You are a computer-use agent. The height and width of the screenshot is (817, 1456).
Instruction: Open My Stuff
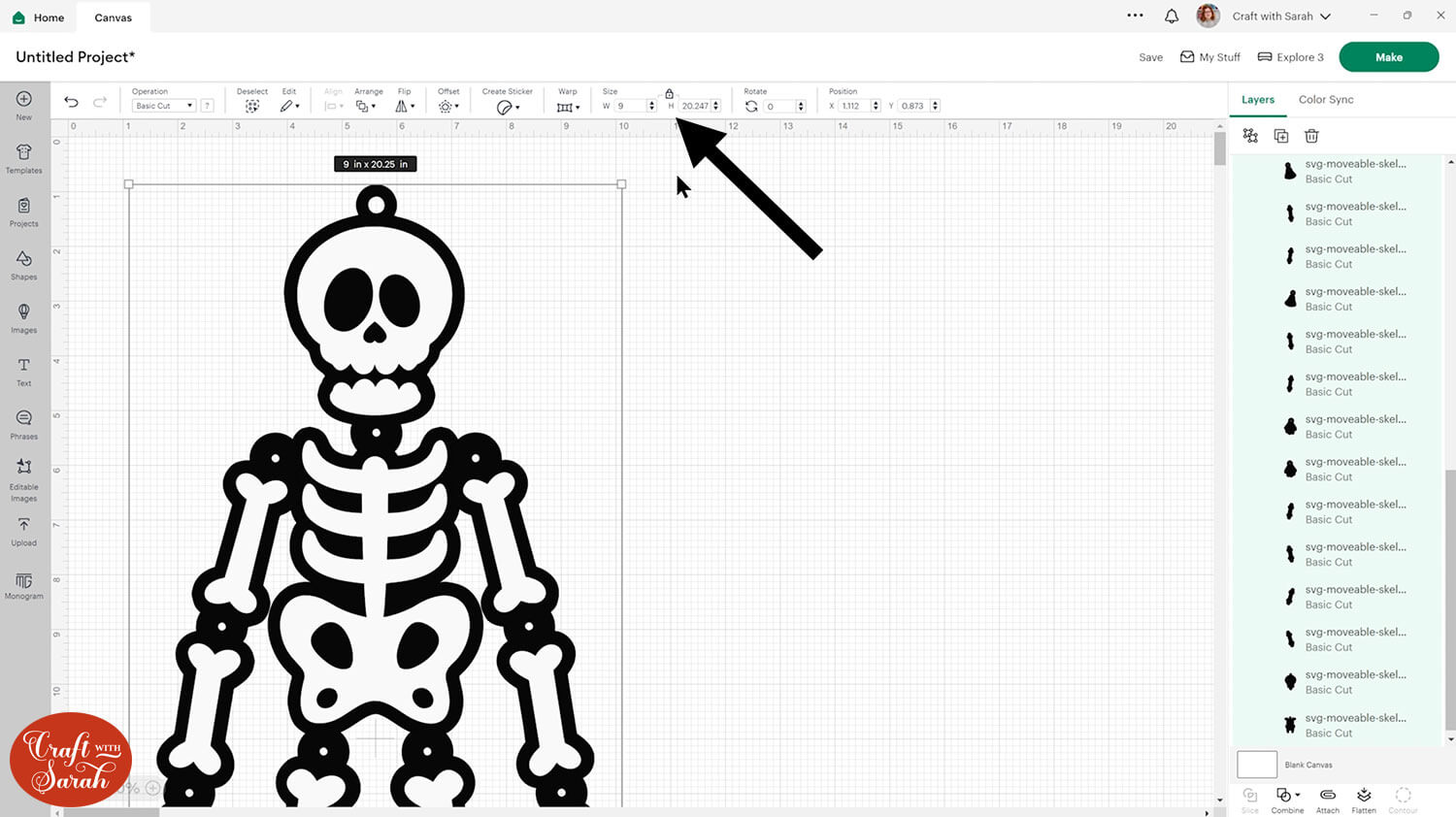point(1209,57)
